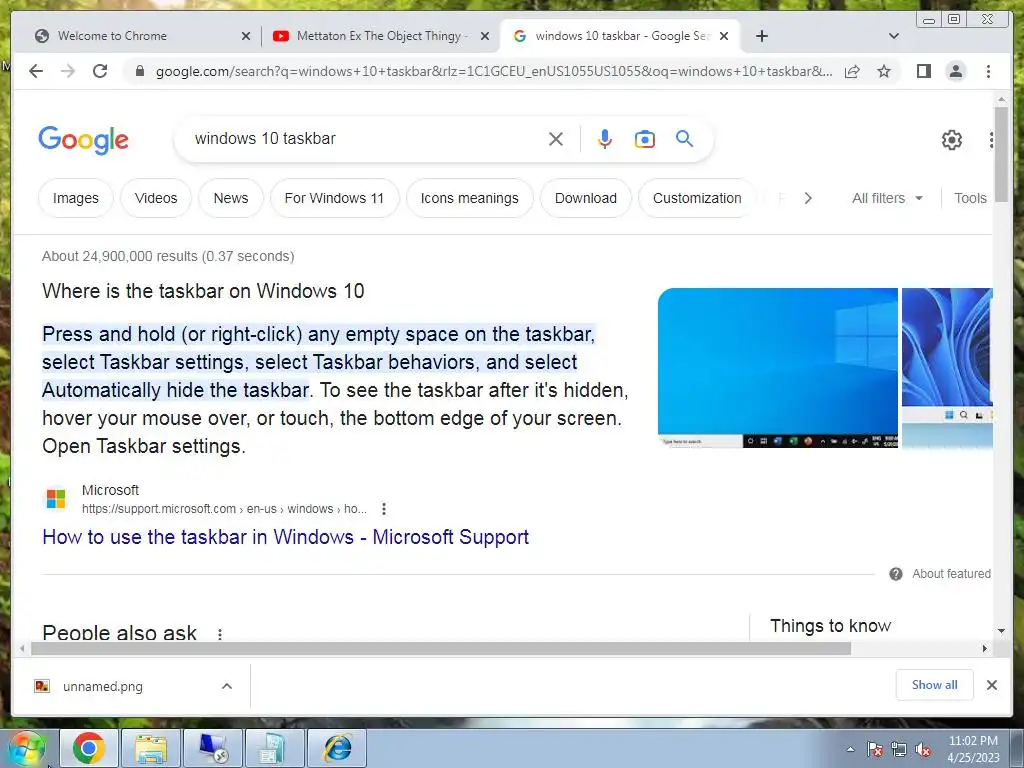Click the vertical scrollbar thumb
This screenshot has height=768, width=1024.
(x=1001, y=155)
